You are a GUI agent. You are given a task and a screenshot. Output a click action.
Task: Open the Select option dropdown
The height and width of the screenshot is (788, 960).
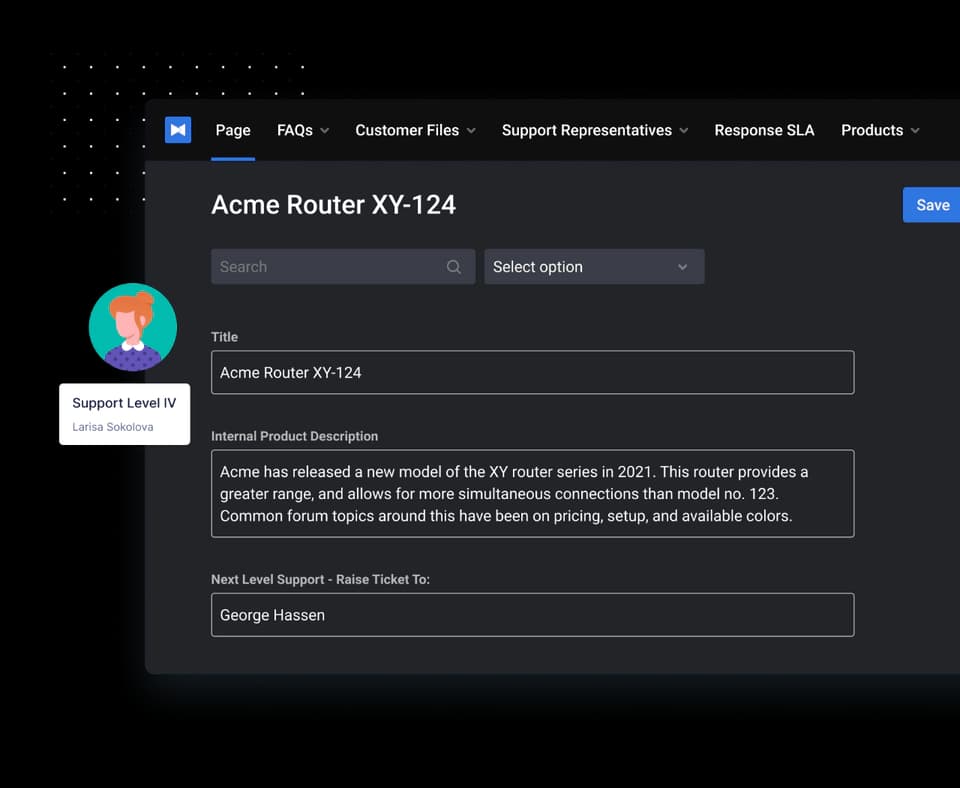(x=594, y=267)
